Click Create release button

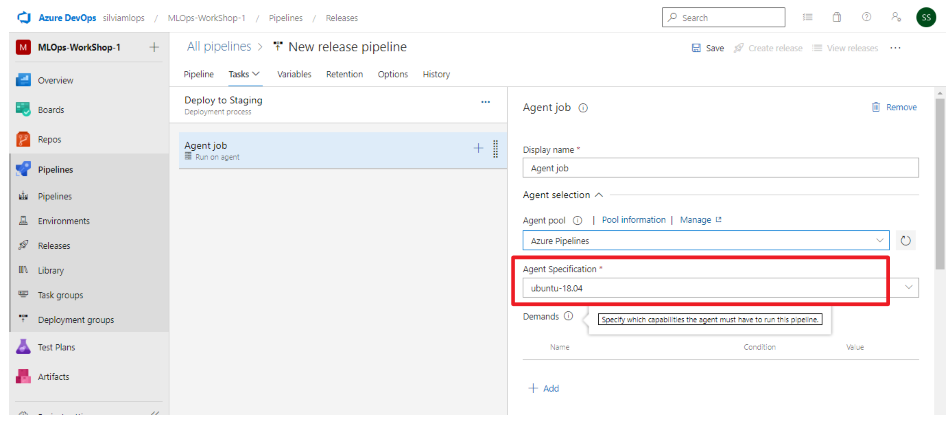tap(768, 48)
